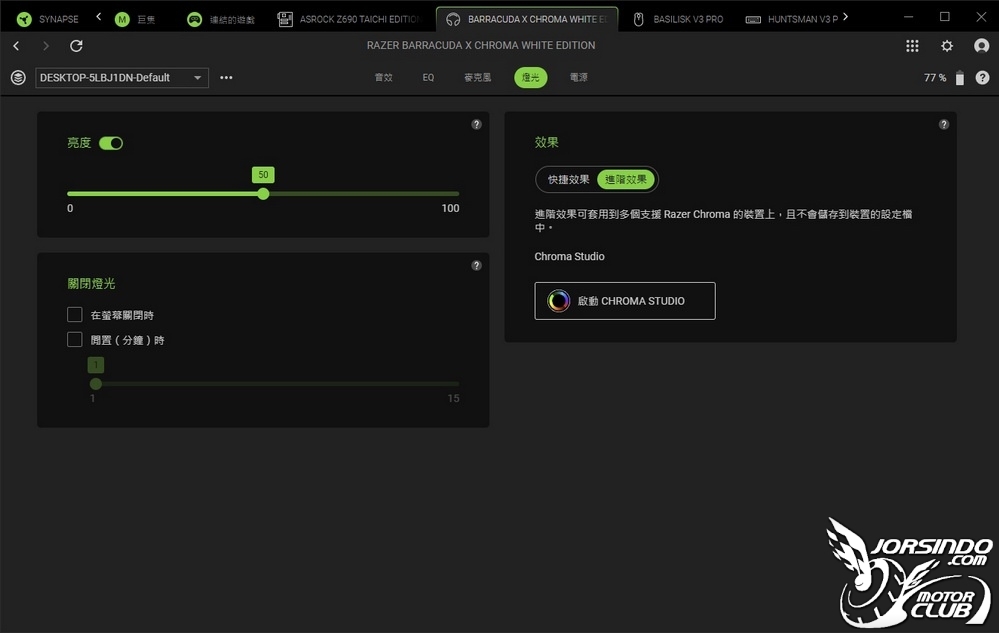This screenshot has height=633, width=999.
Task: Click the headset icon on Barracuda tab
Action: tap(453, 20)
